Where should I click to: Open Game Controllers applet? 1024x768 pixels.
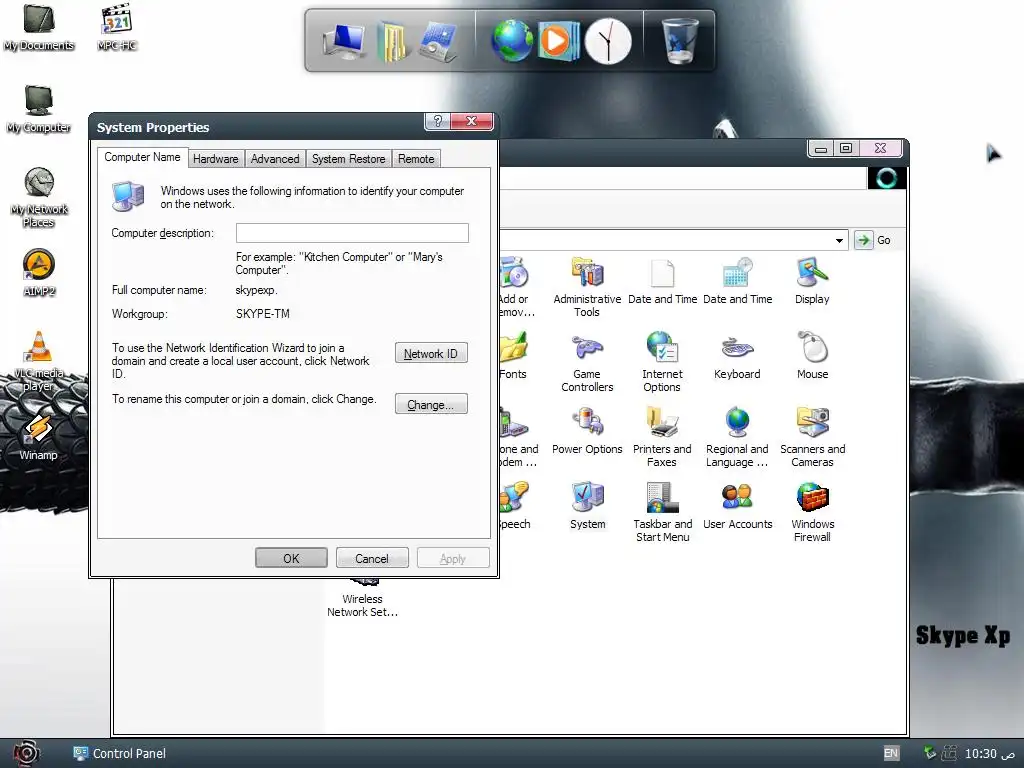[x=587, y=362]
